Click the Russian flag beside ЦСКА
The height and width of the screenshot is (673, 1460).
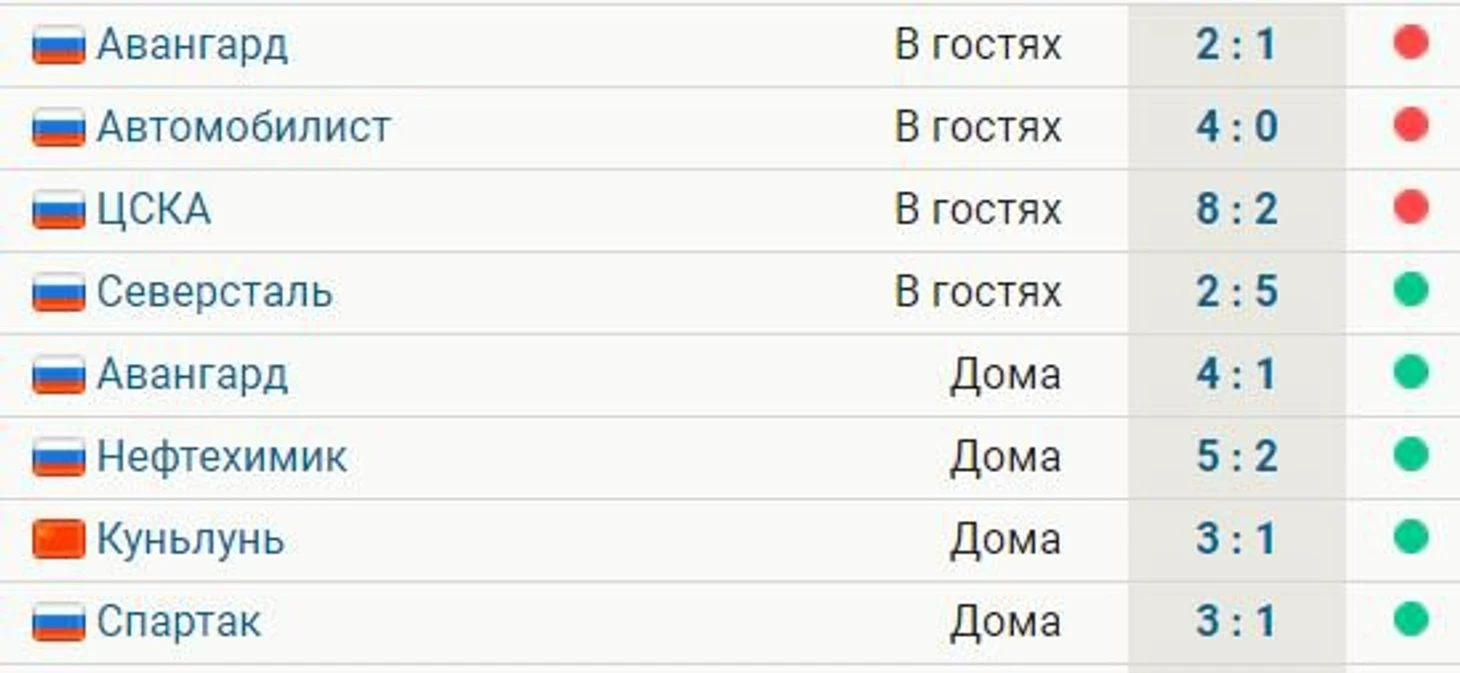[58, 210]
